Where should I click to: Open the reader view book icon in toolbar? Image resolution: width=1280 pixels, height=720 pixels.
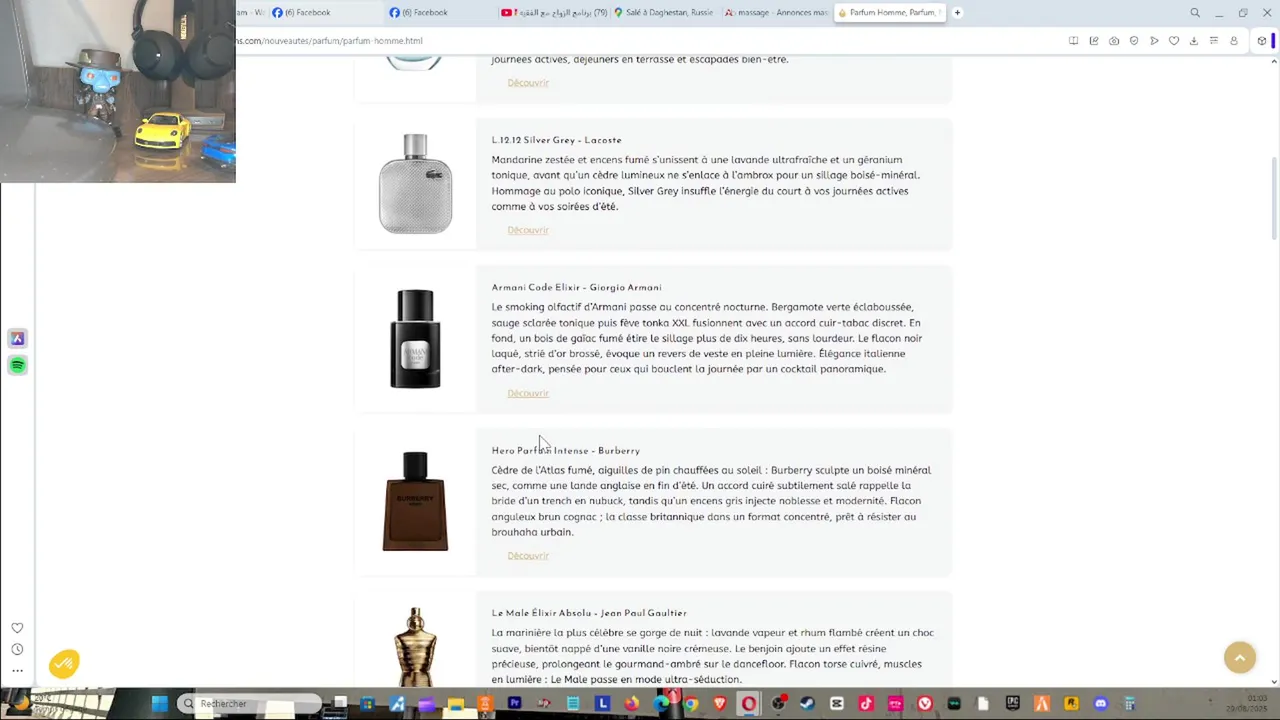[1073, 41]
